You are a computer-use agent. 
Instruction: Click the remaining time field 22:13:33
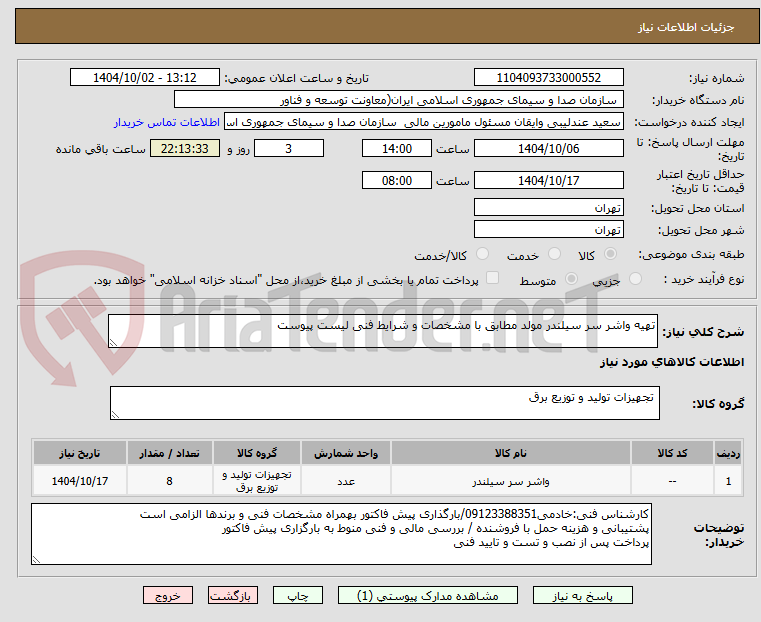pos(185,148)
